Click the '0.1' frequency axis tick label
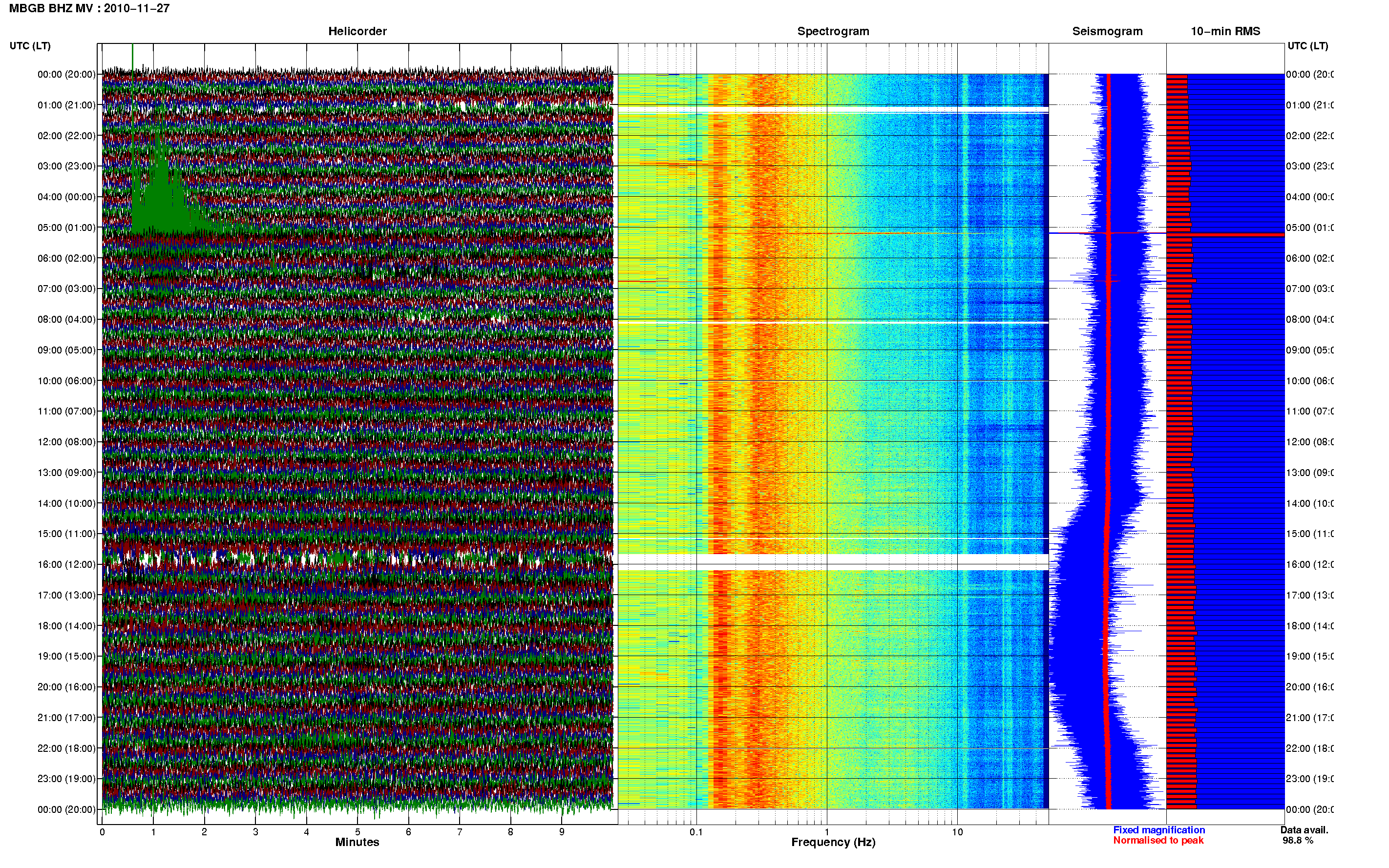Screen dimensions: 1389x868 point(696,832)
